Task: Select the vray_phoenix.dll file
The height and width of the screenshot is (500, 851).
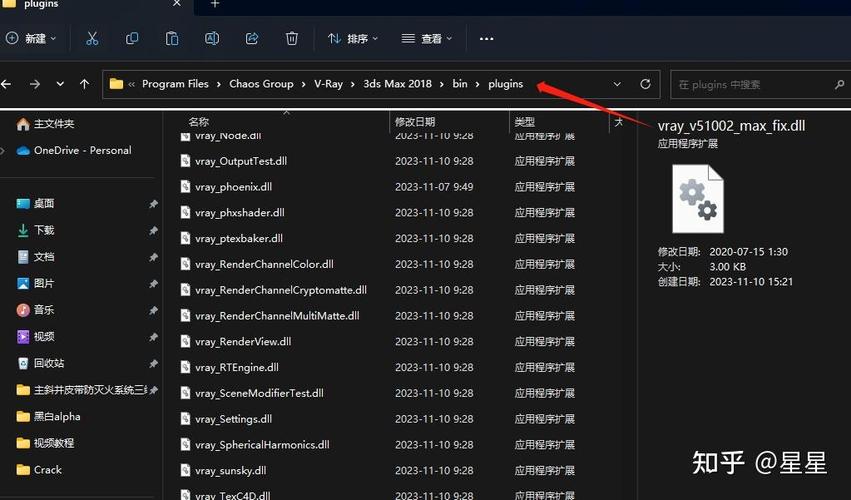Action: [x=233, y=187]
